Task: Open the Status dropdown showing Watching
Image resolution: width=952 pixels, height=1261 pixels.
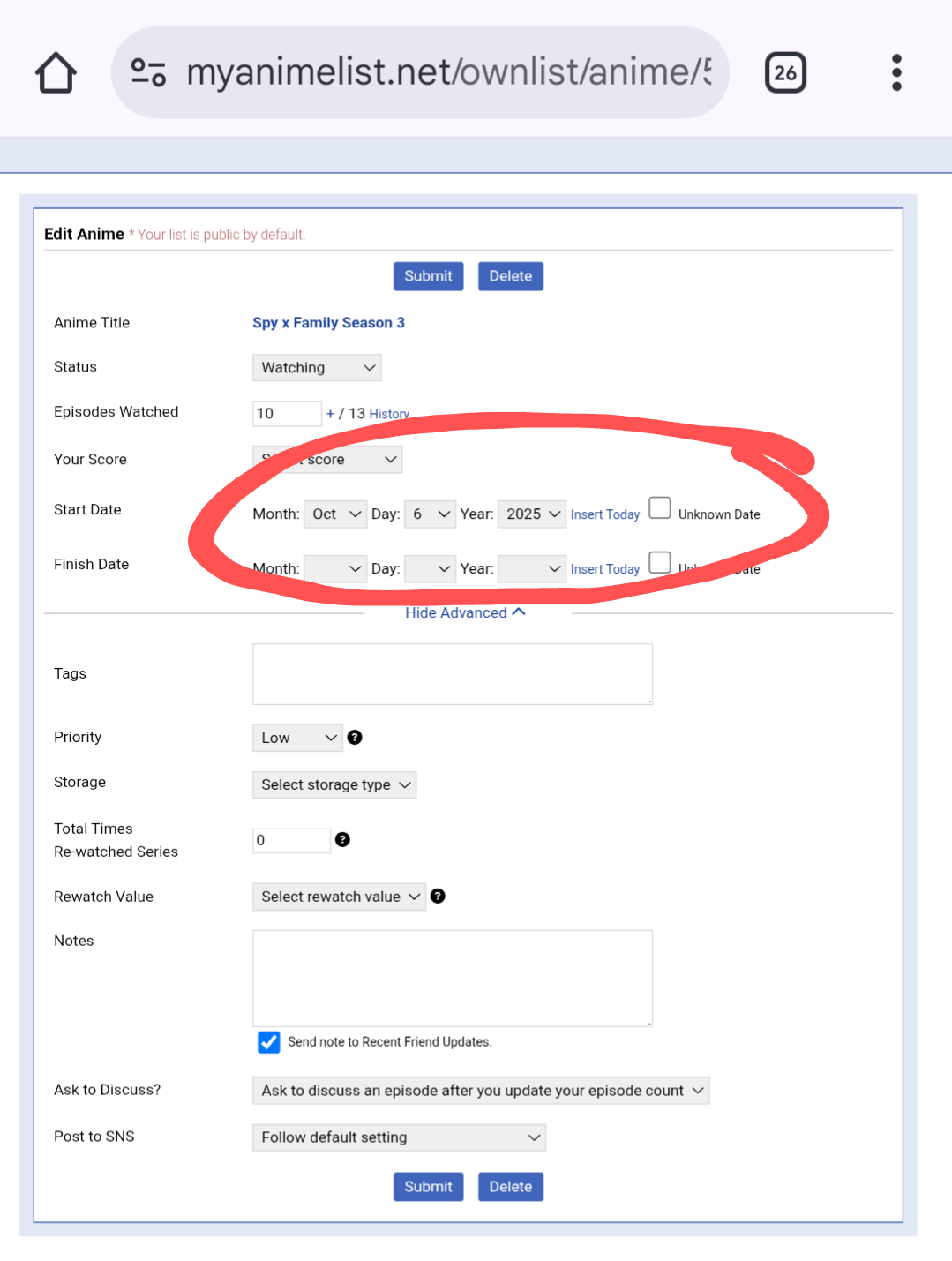Action: coord(317,368)
